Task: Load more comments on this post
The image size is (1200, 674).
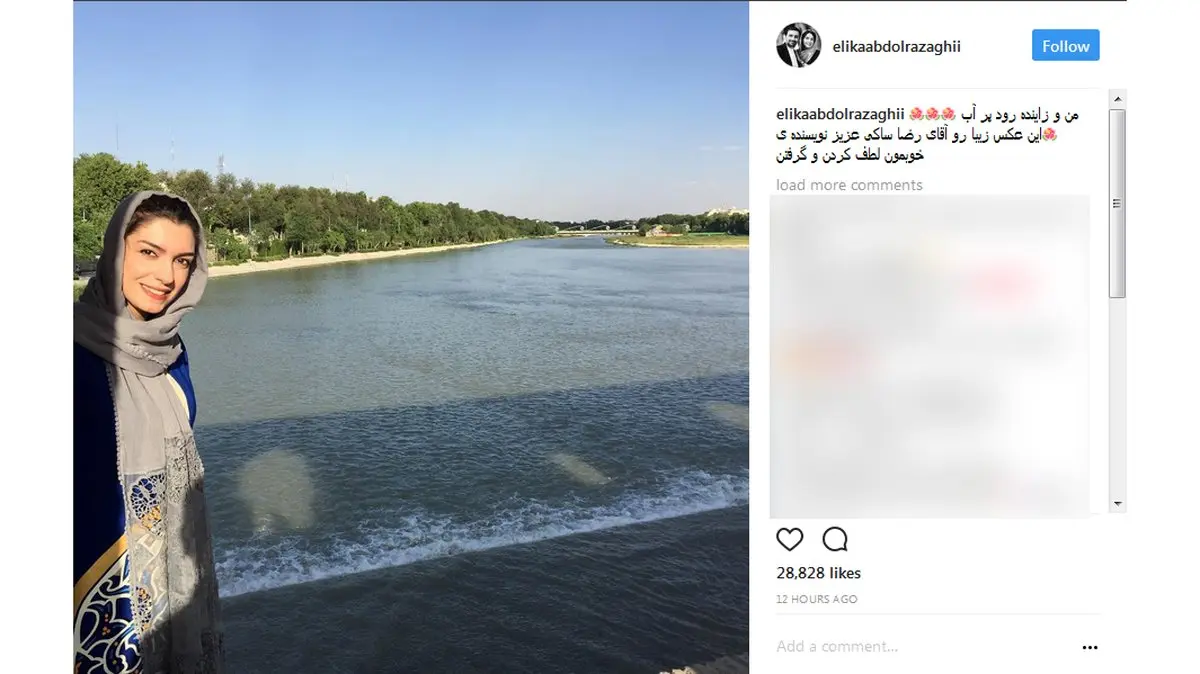Action: (x=849, y=185)
